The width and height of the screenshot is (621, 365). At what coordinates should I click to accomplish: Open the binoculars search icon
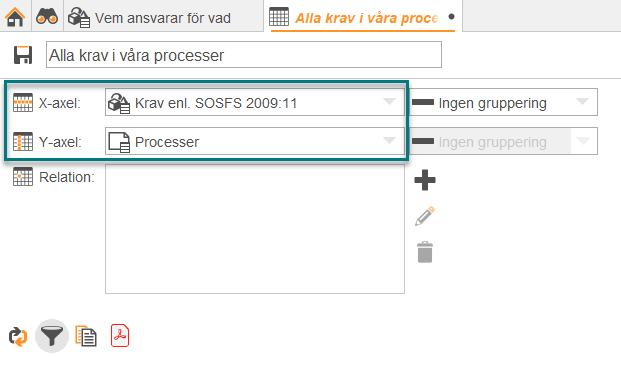tap(47, 17)
